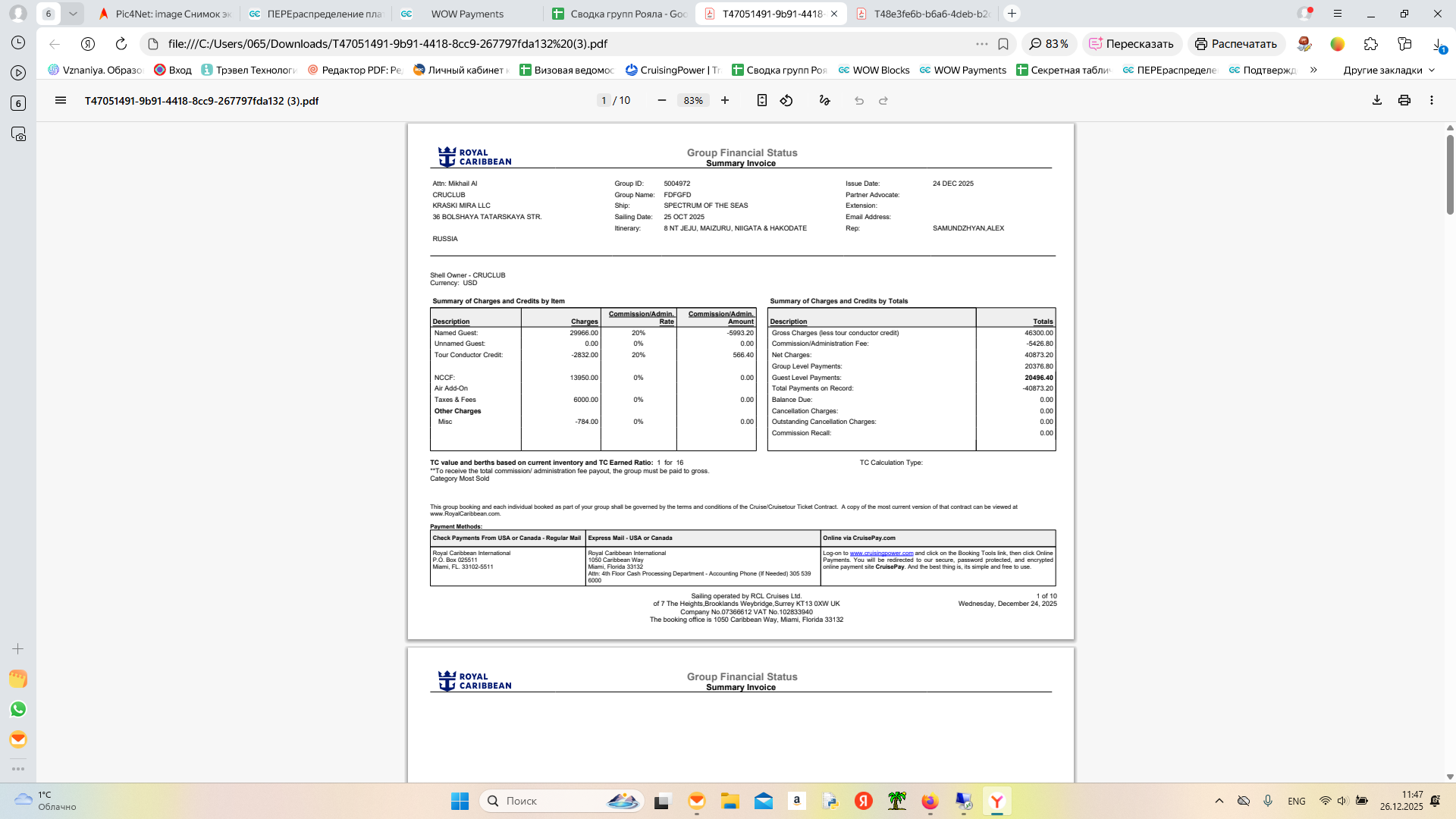This screenshot has height=819, width=1456.
Task: Print the PDF document
Action: (x=1404, y=100)
